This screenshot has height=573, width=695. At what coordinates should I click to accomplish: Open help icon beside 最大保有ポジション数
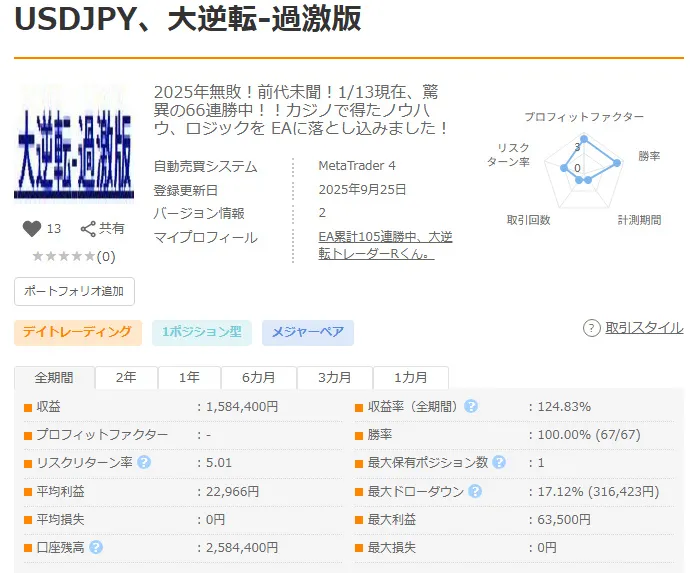pos(499,462)
